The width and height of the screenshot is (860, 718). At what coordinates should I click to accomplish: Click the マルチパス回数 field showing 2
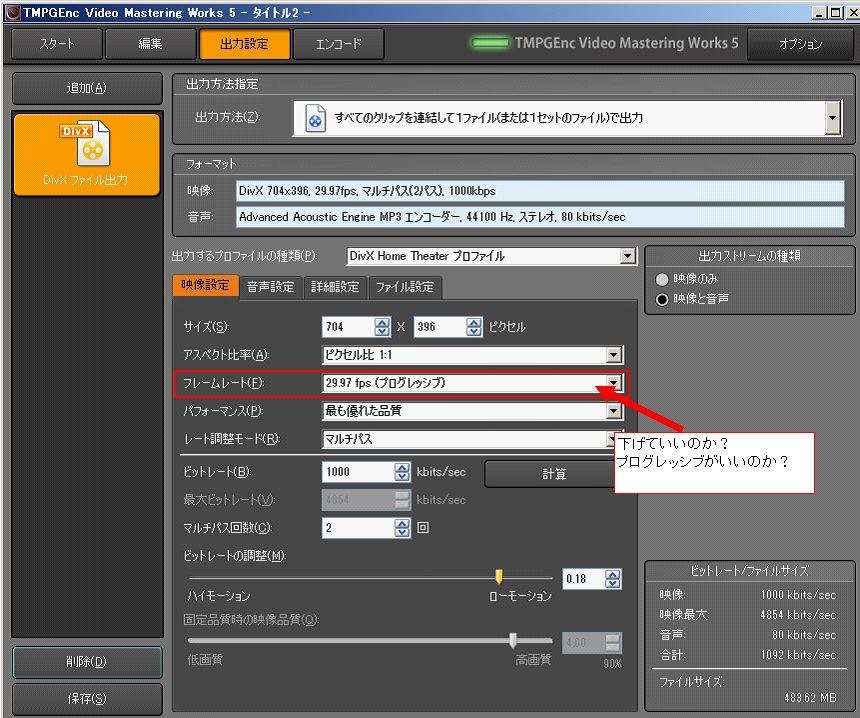pyautogui.click(x=358, y=528)
